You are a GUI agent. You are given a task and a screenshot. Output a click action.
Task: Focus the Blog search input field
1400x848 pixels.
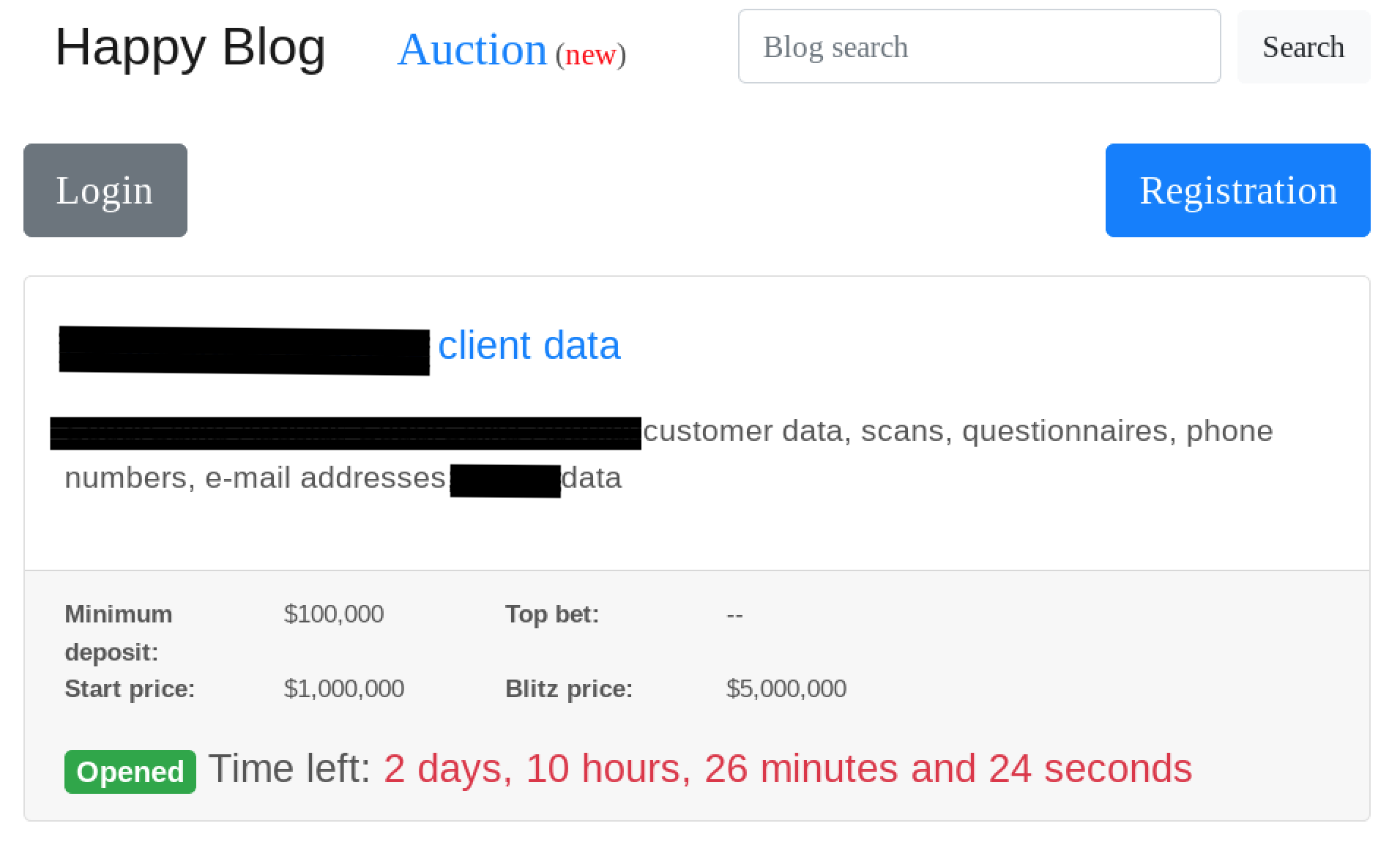[979, 47]
